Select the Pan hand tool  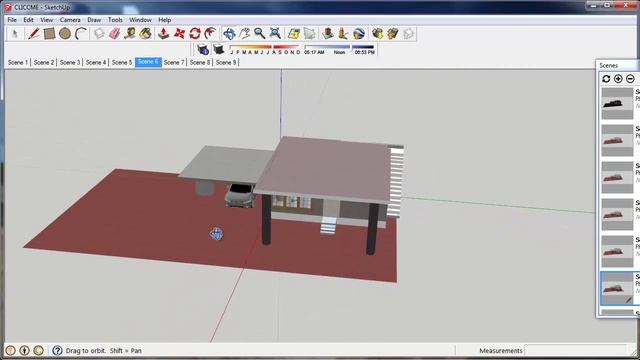pyautogui.click(x=244, y=34)
